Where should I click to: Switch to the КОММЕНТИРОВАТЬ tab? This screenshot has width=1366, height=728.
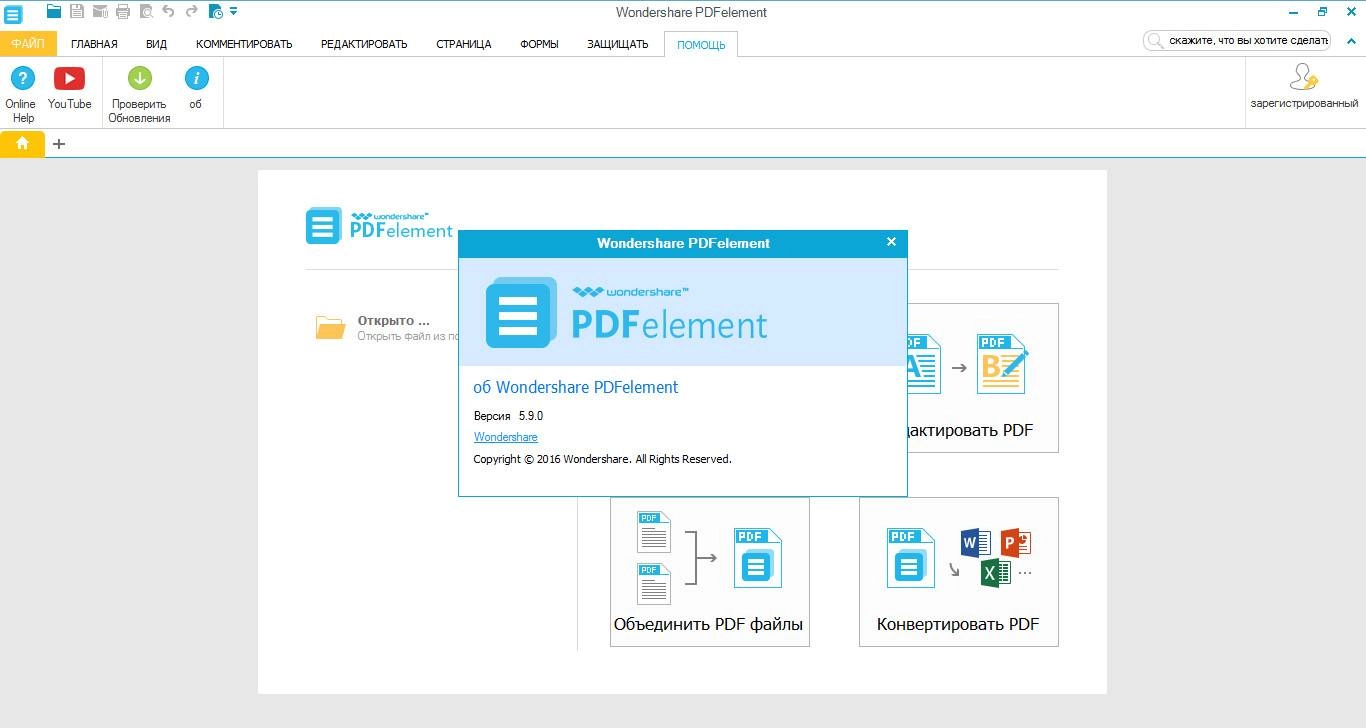[244, 44]
